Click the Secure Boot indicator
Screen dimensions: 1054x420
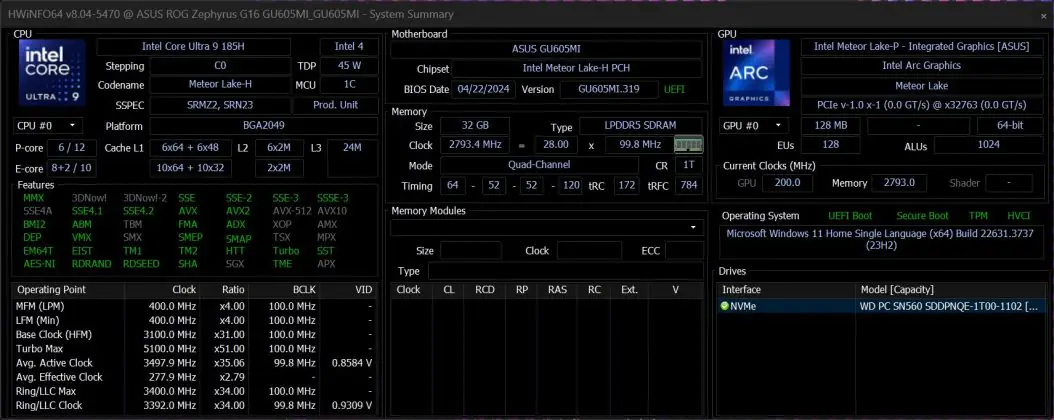[x=922, y=216]
